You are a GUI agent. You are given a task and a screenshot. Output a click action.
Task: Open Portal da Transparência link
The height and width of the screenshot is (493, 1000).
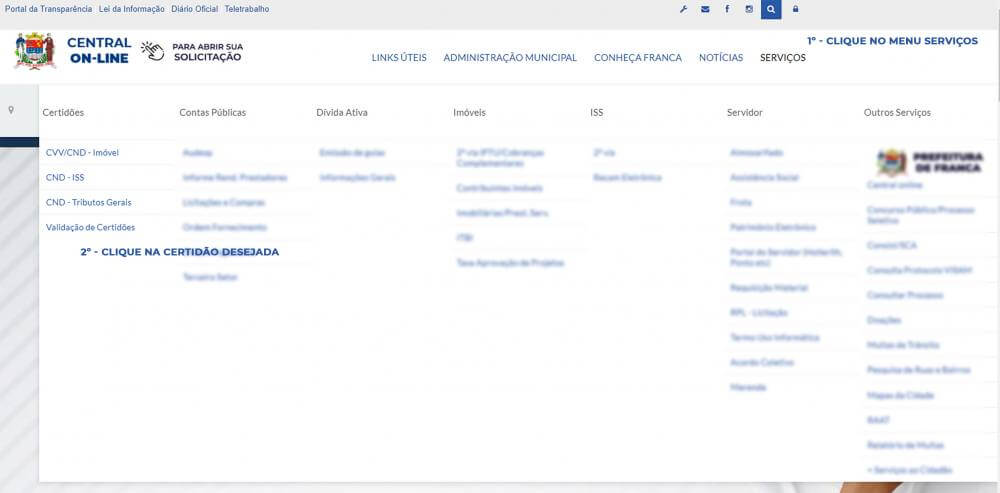48,10
